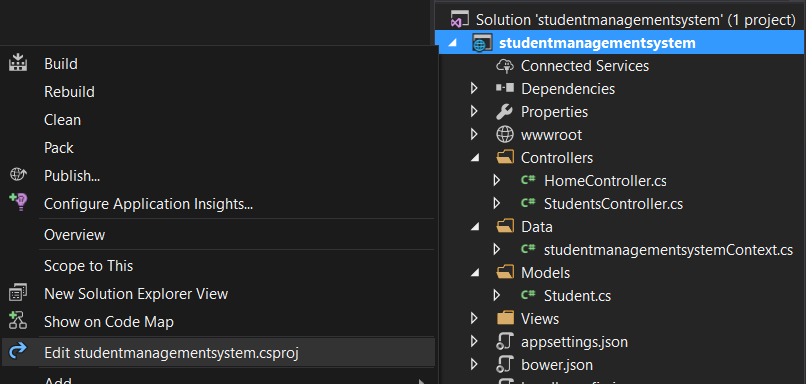Click the New Solution Explorer View icon
This screenshot has height=384, width=806.
click(x=18, y=293)
